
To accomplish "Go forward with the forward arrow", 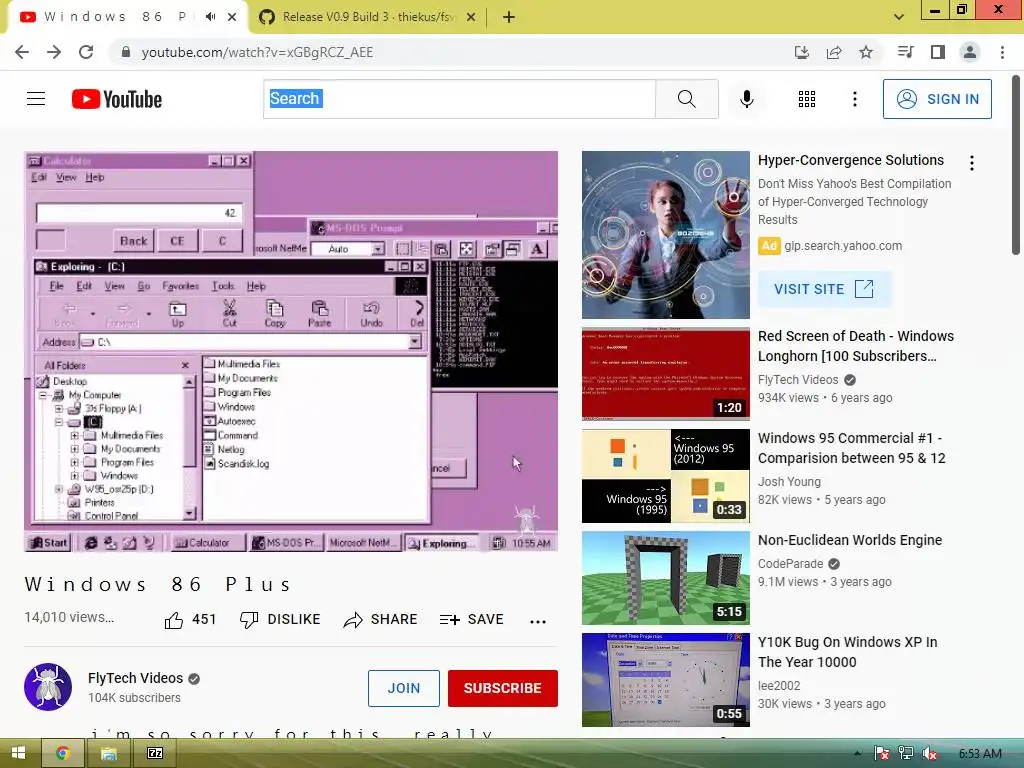I will [x=54, y=52].
